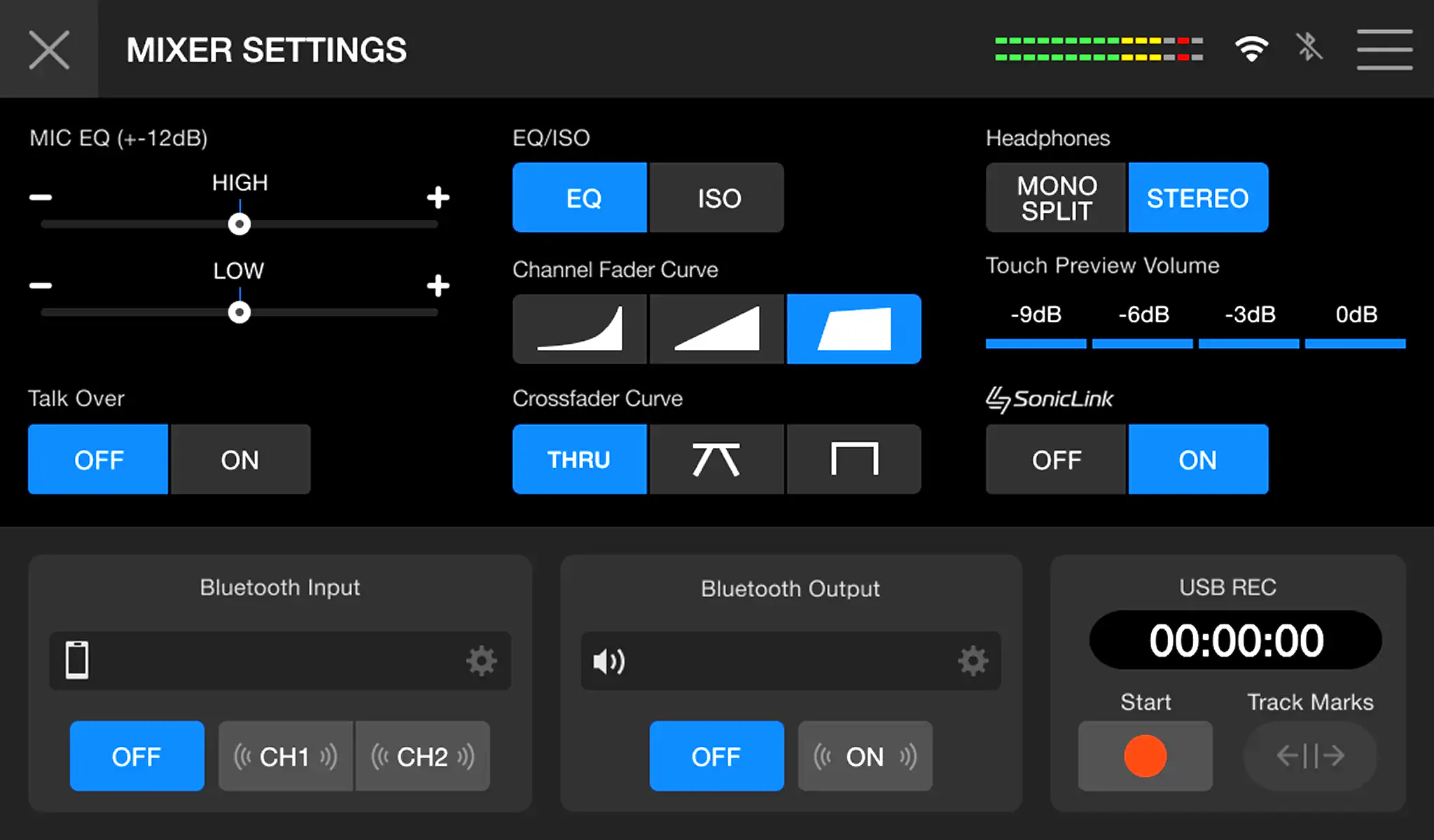Click the LOW EQ slider handle
Viewport: 1434px width, 840px height.
pos(239,312)
